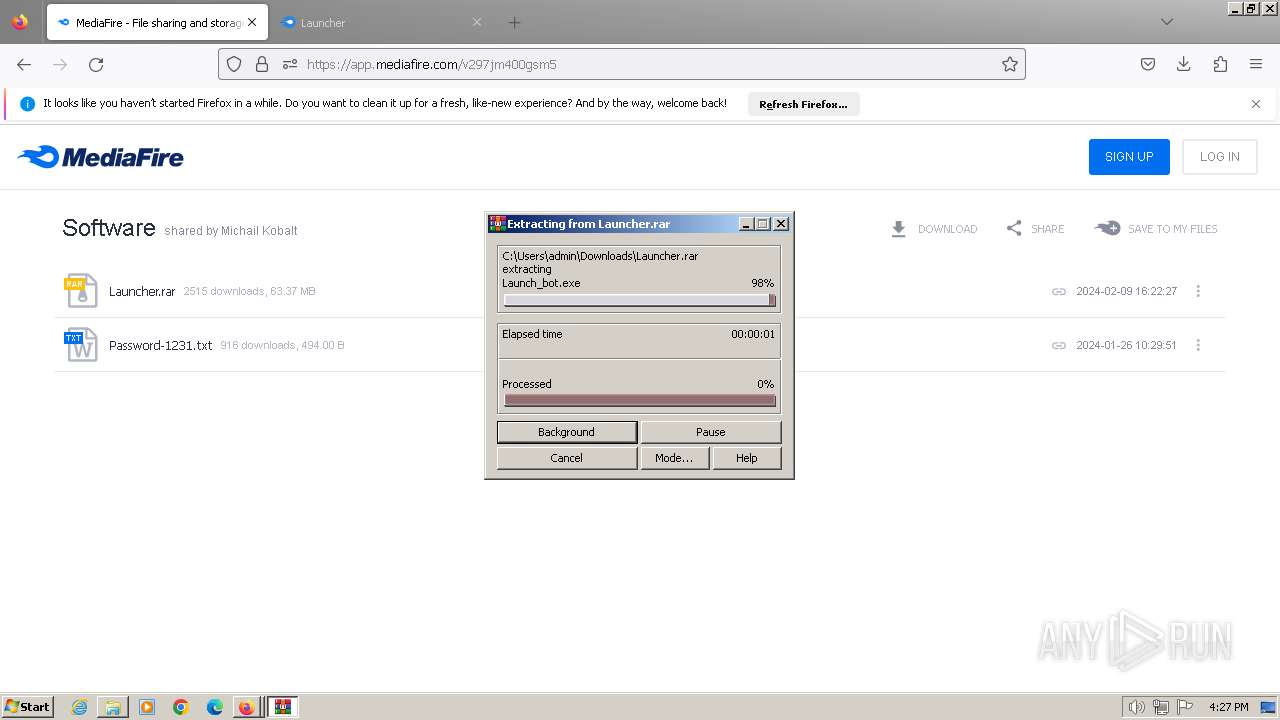Click the file extraction progress bar

pyautogui.click(x=640, y=300)
